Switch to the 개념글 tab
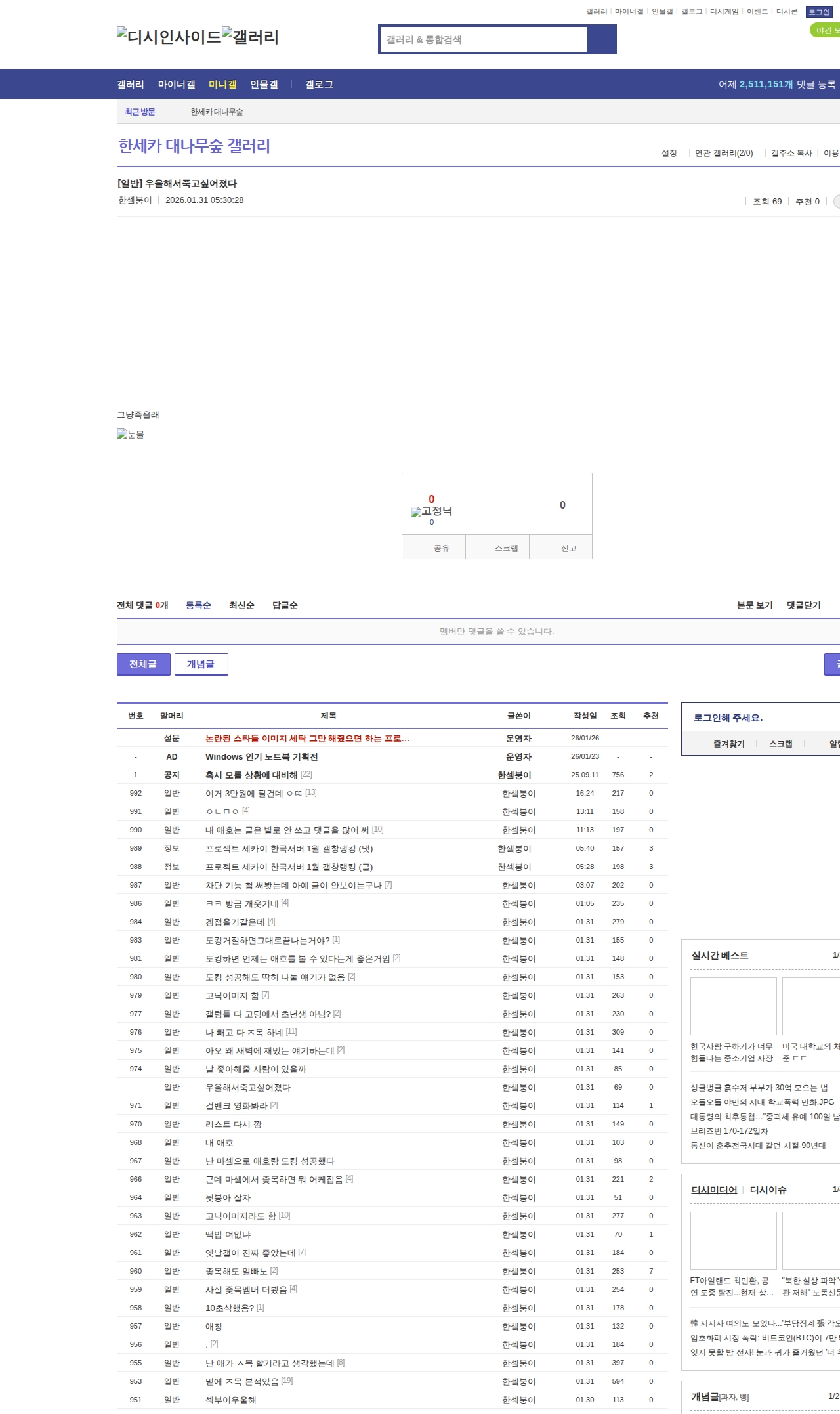The image size is (840, 1414). [x=201, y=664]
